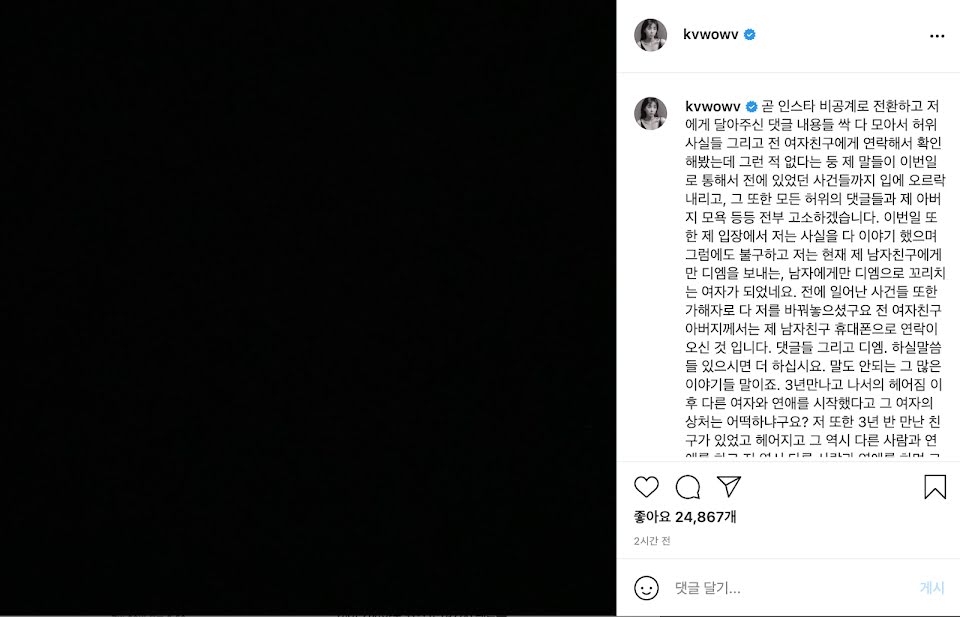Click the 24,867 like count number

pyautogui.click(x=699, y=517)
